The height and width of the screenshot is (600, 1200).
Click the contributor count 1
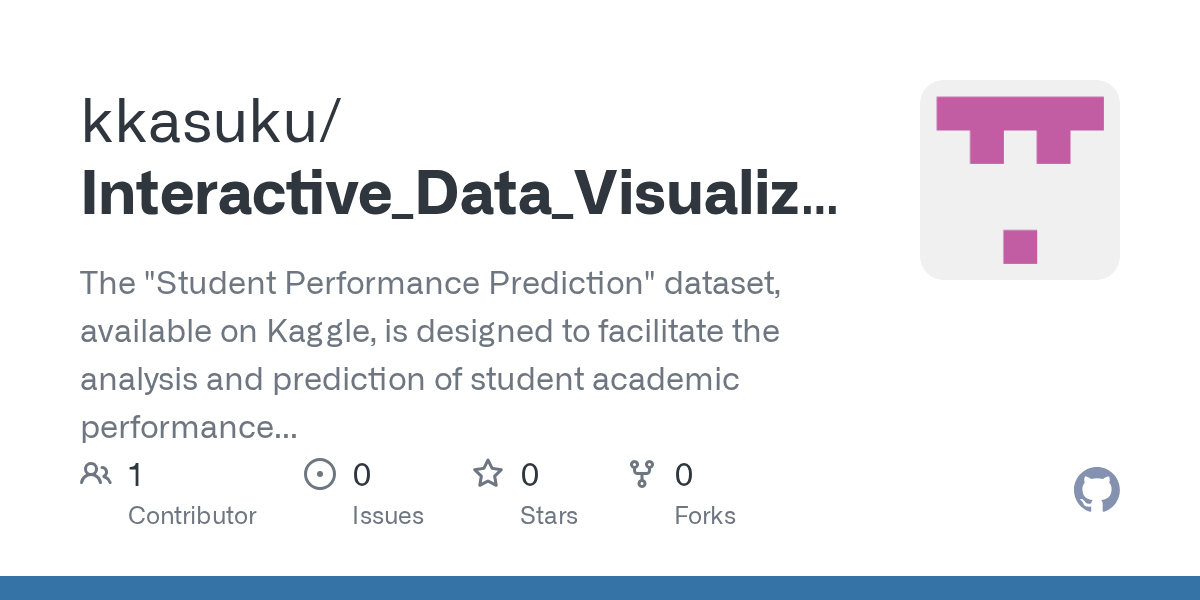[x=135, y=474]
